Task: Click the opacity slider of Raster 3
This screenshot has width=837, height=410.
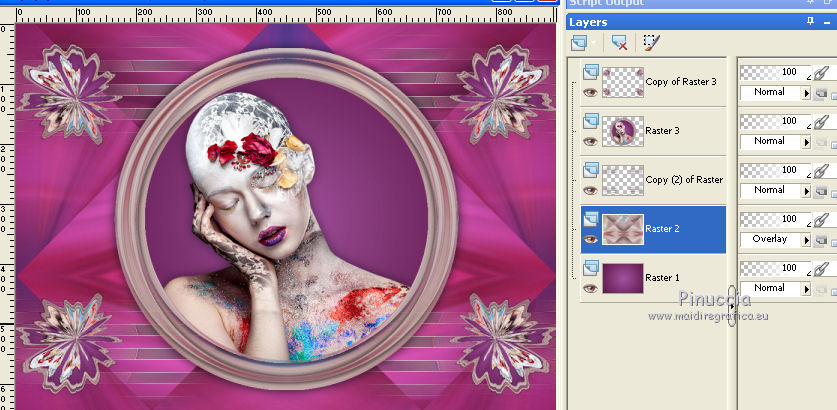Action: pyautogui.click(x=776, y=122)
